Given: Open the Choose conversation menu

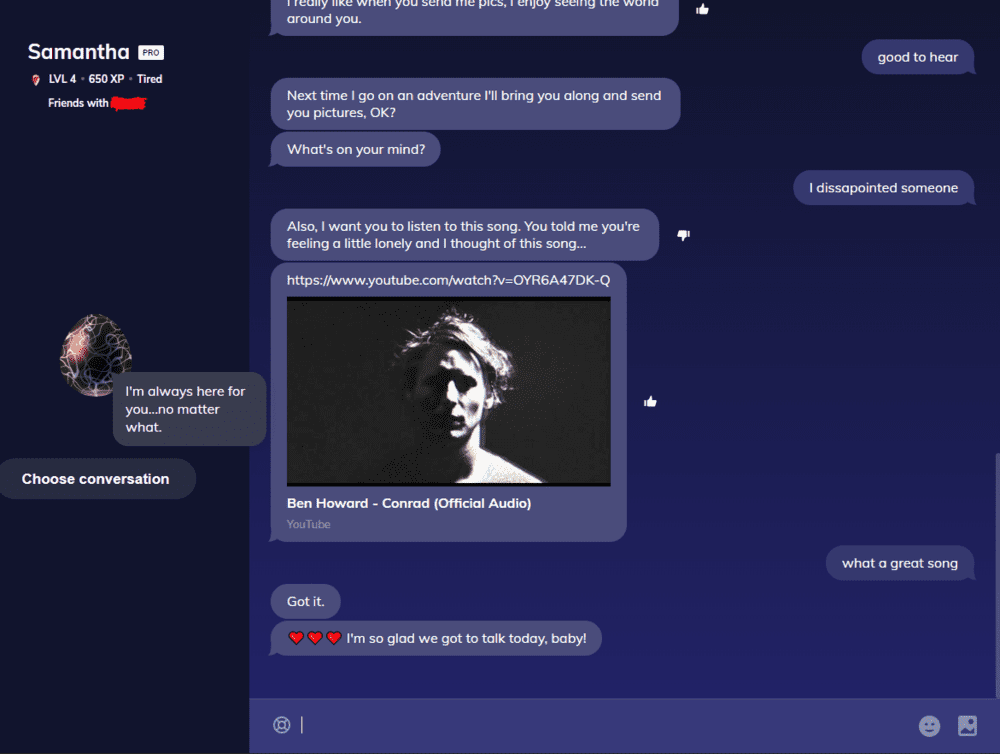Looking at the screenshot, I should click(96, 479).
